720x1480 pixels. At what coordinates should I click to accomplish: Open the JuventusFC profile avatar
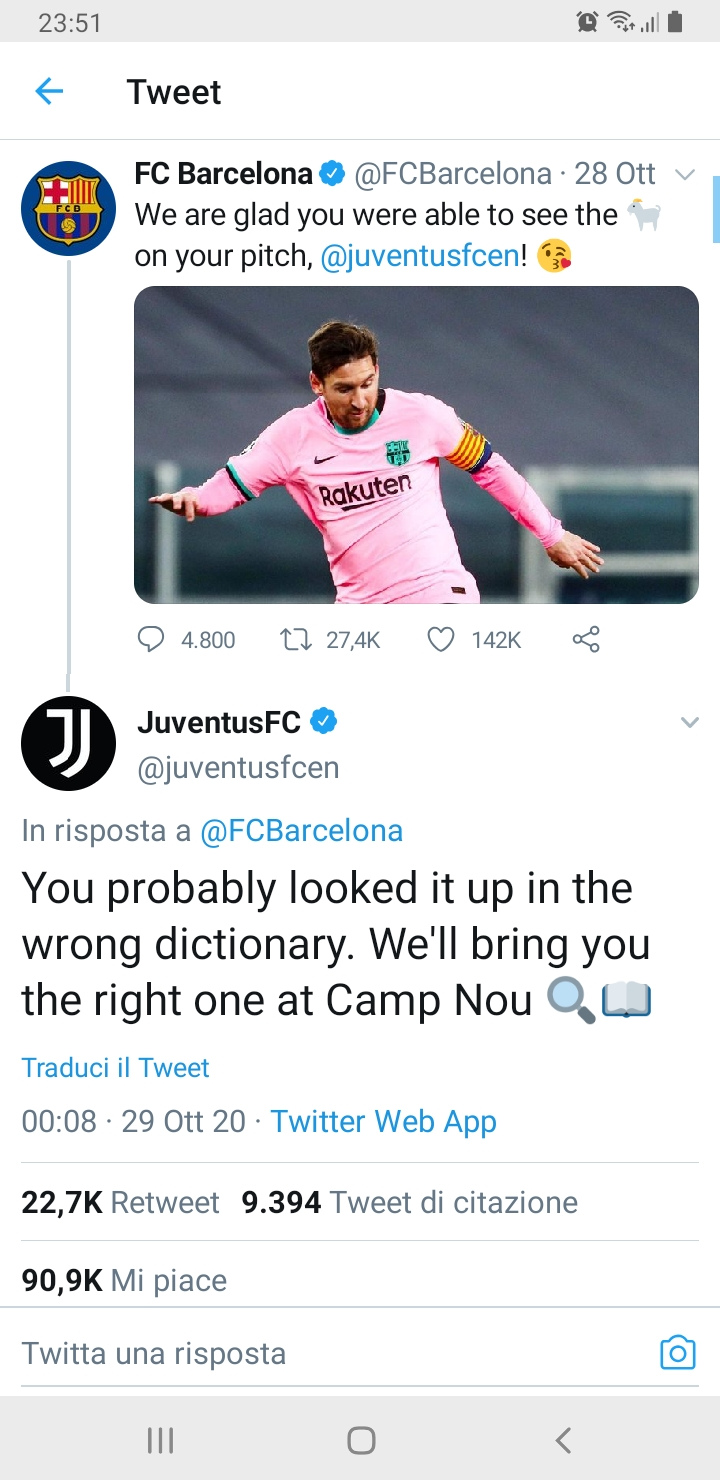(68, 743)
